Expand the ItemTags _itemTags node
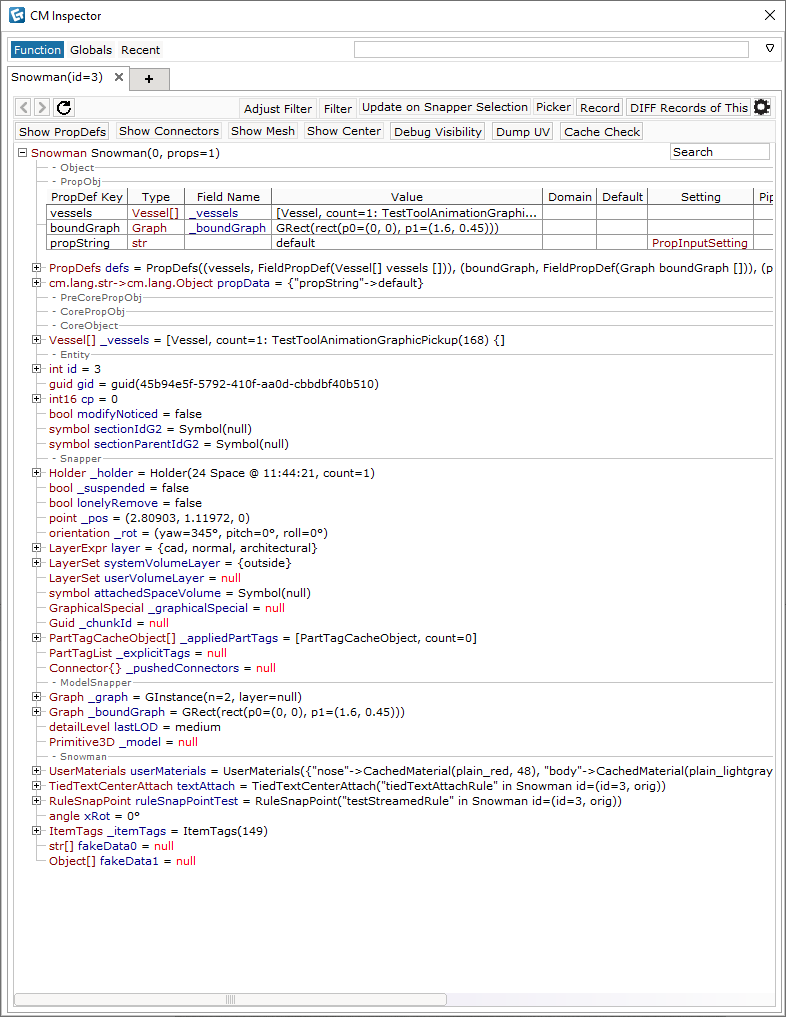The width and height of the screenshot is (786, 1017). point(36,831)
